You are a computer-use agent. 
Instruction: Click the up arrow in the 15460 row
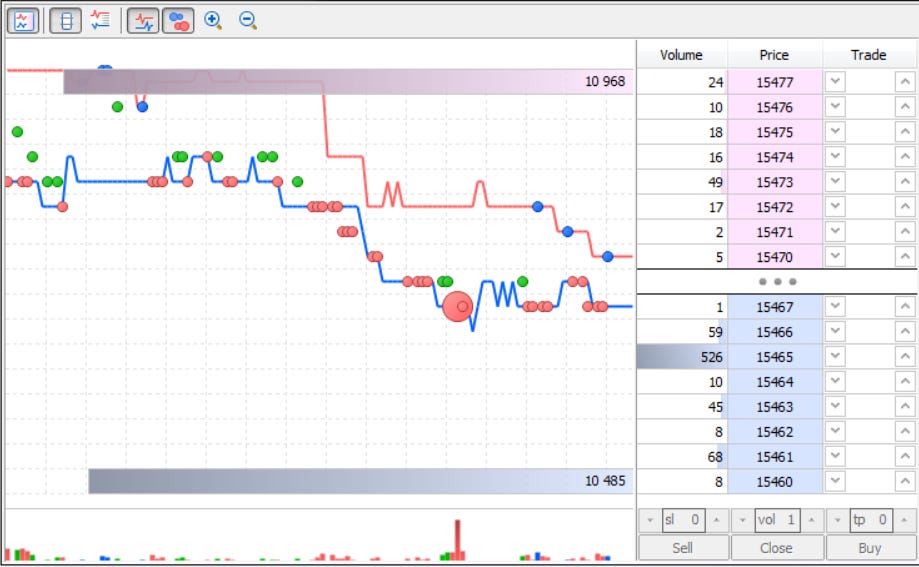click(905, 481)
